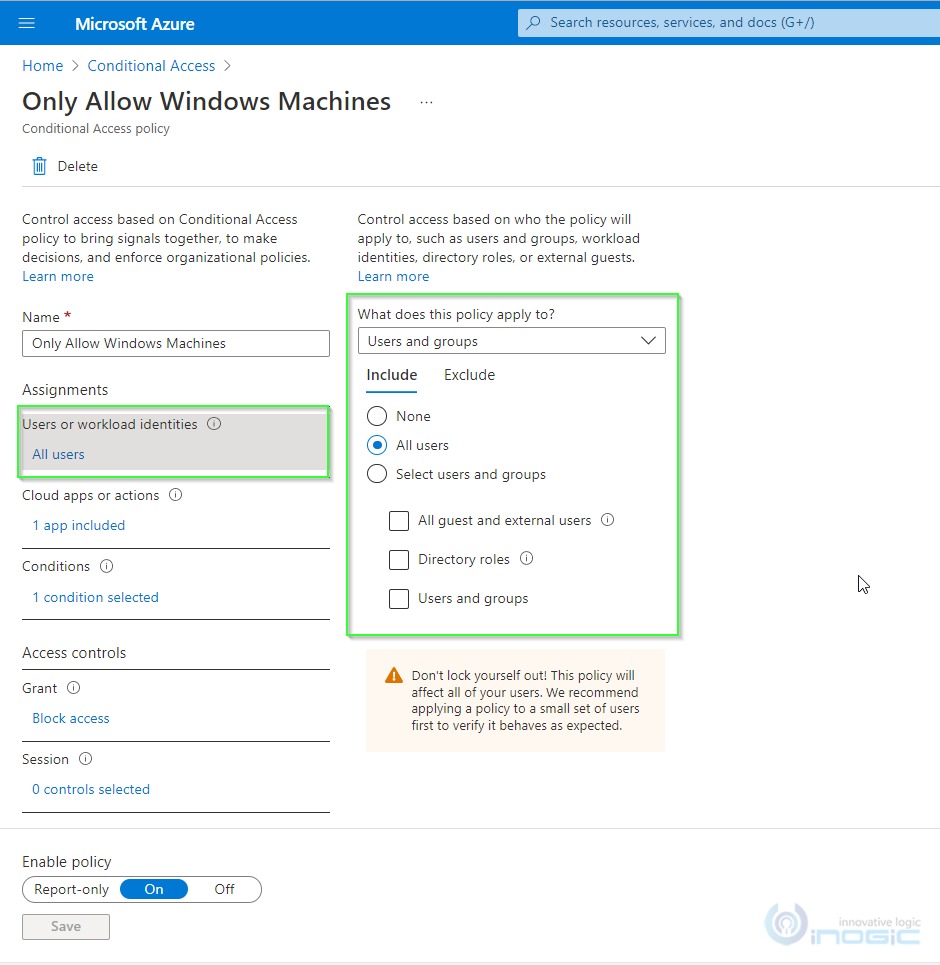The width and height of the screenshot is (940, 965).
Task: Click the Assignments heading
Action: pyautogui.click(x=65, y=390)
